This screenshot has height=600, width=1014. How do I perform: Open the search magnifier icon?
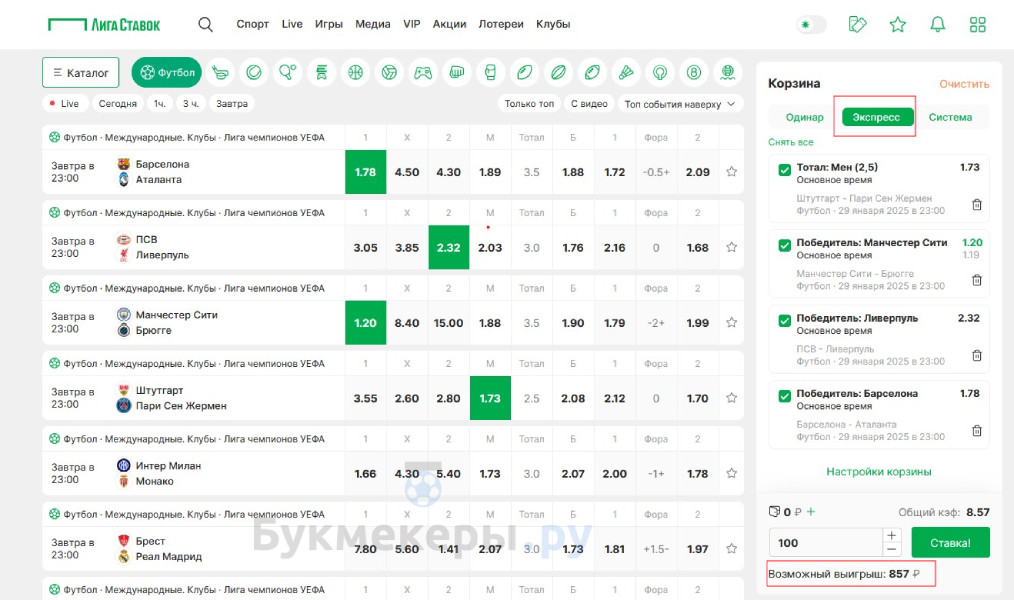coord(205,24)
